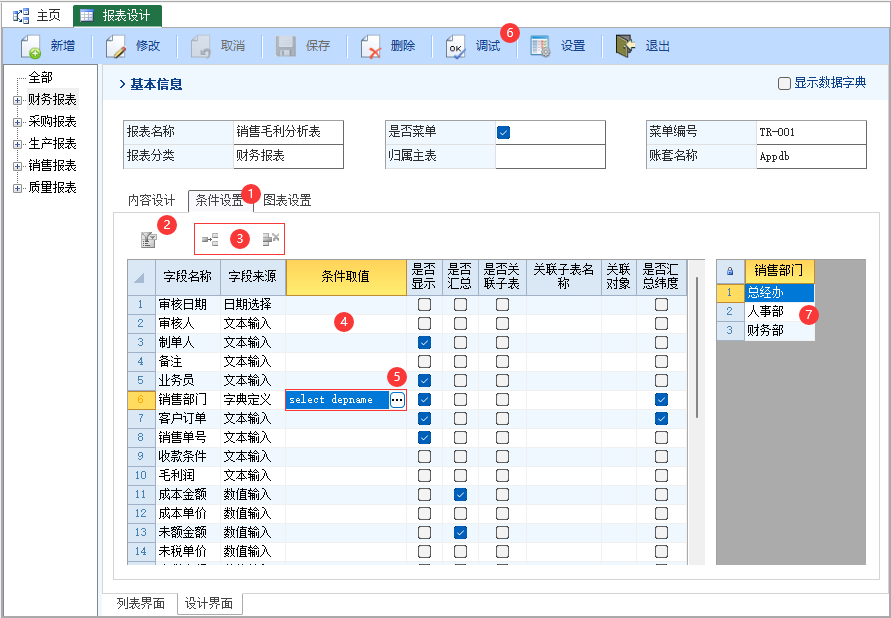Expand the 采购报表 tree node
The image size is (891, 618).
coord(18,122)
